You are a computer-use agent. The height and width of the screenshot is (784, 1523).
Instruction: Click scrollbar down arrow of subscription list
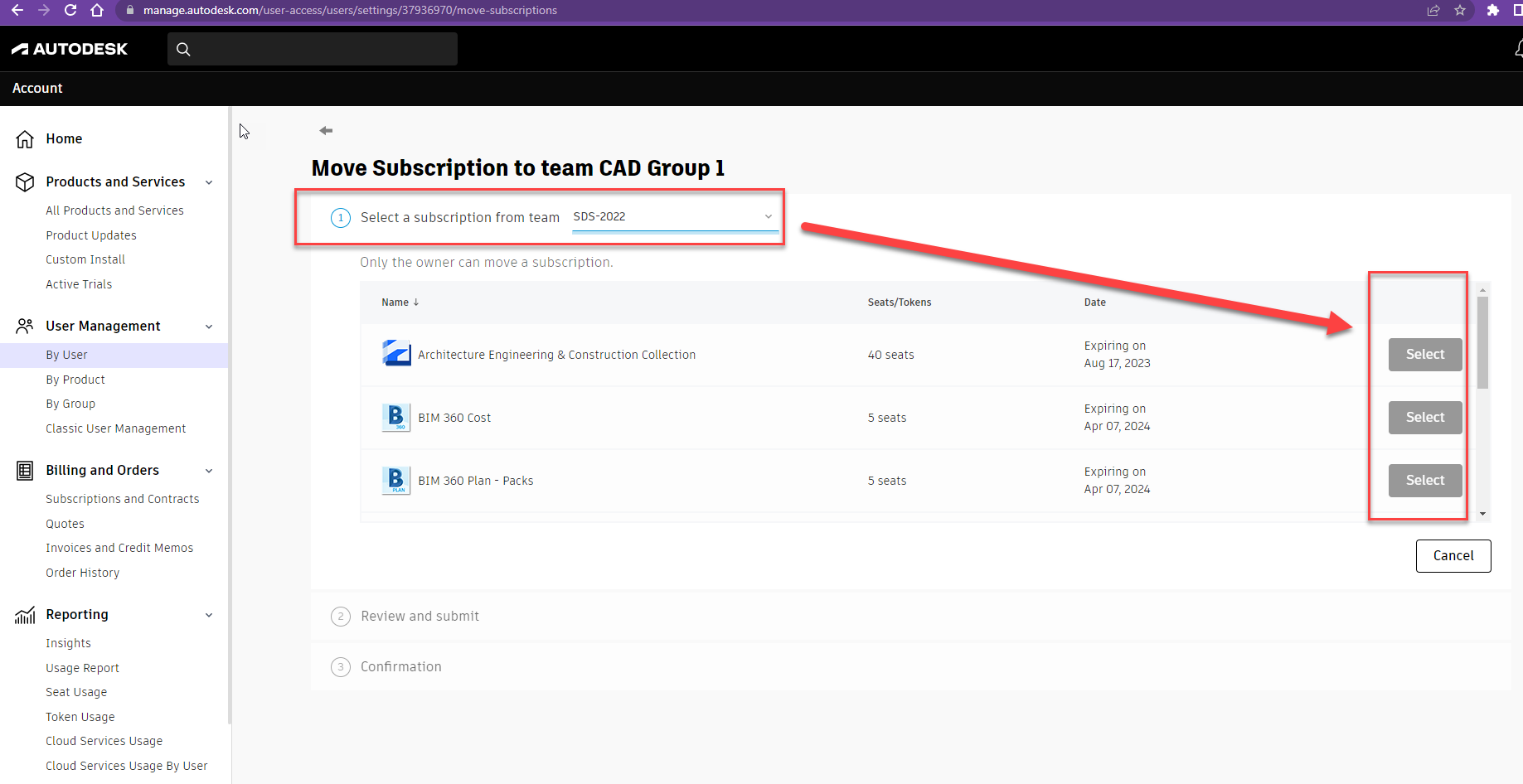point(1483,514)
